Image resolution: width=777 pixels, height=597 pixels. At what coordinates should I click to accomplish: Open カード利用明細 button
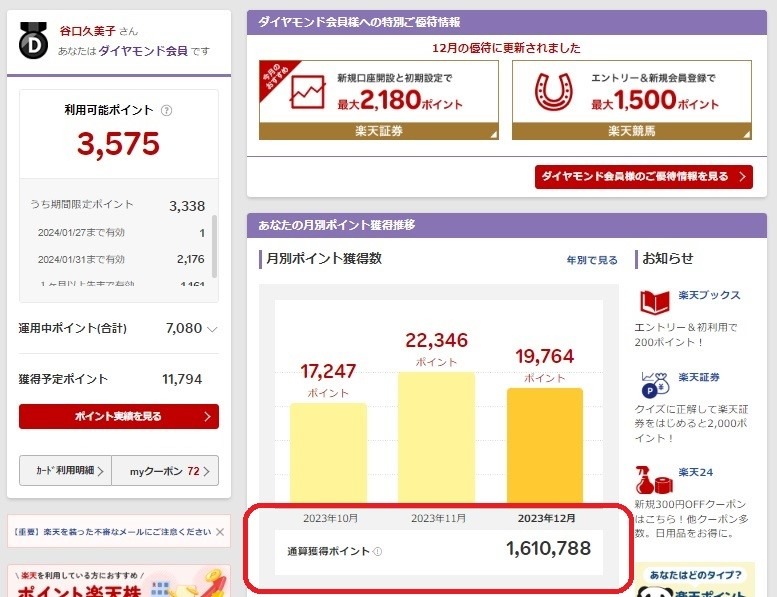pyautogui.click(x=65, y=471)
